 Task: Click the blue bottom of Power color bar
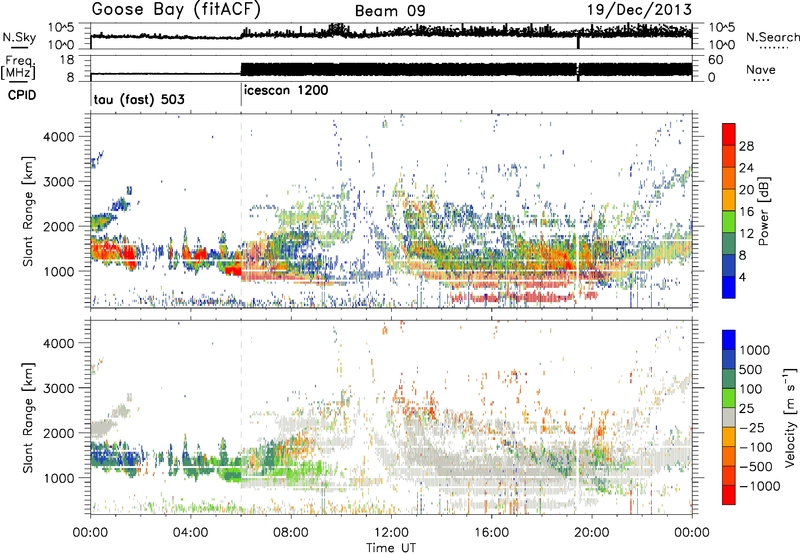[x=729, y=288]
